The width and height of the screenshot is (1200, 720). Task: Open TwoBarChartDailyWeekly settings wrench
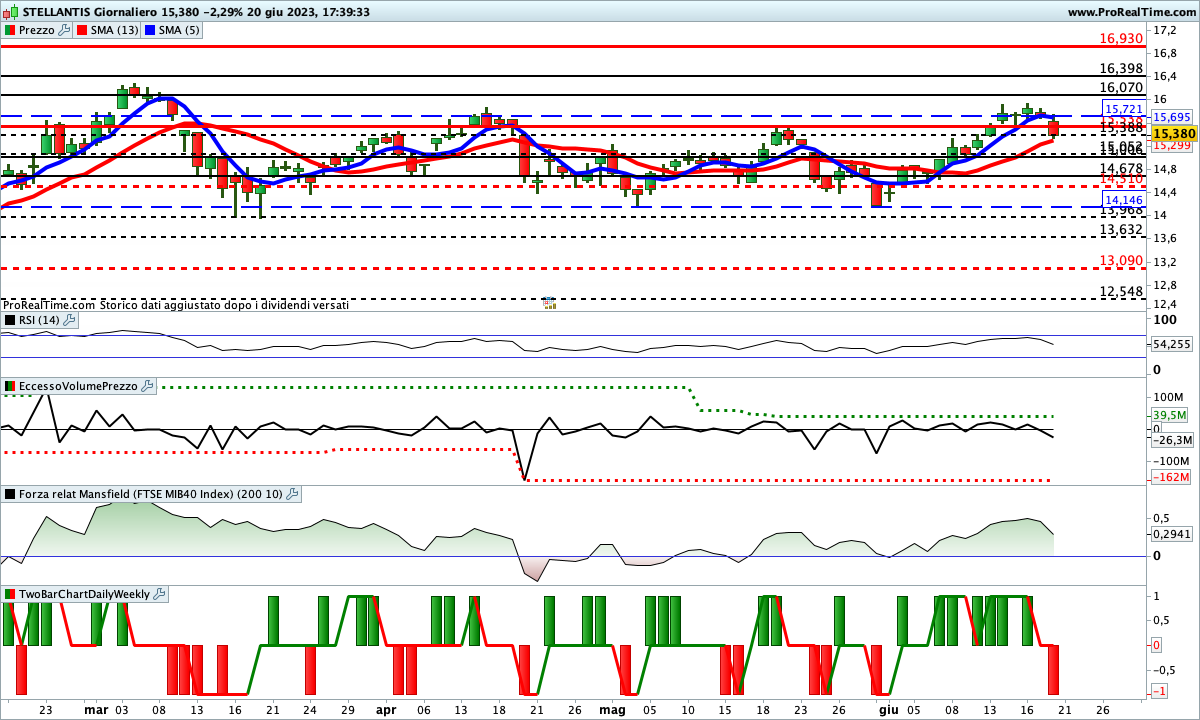point(161,594)
